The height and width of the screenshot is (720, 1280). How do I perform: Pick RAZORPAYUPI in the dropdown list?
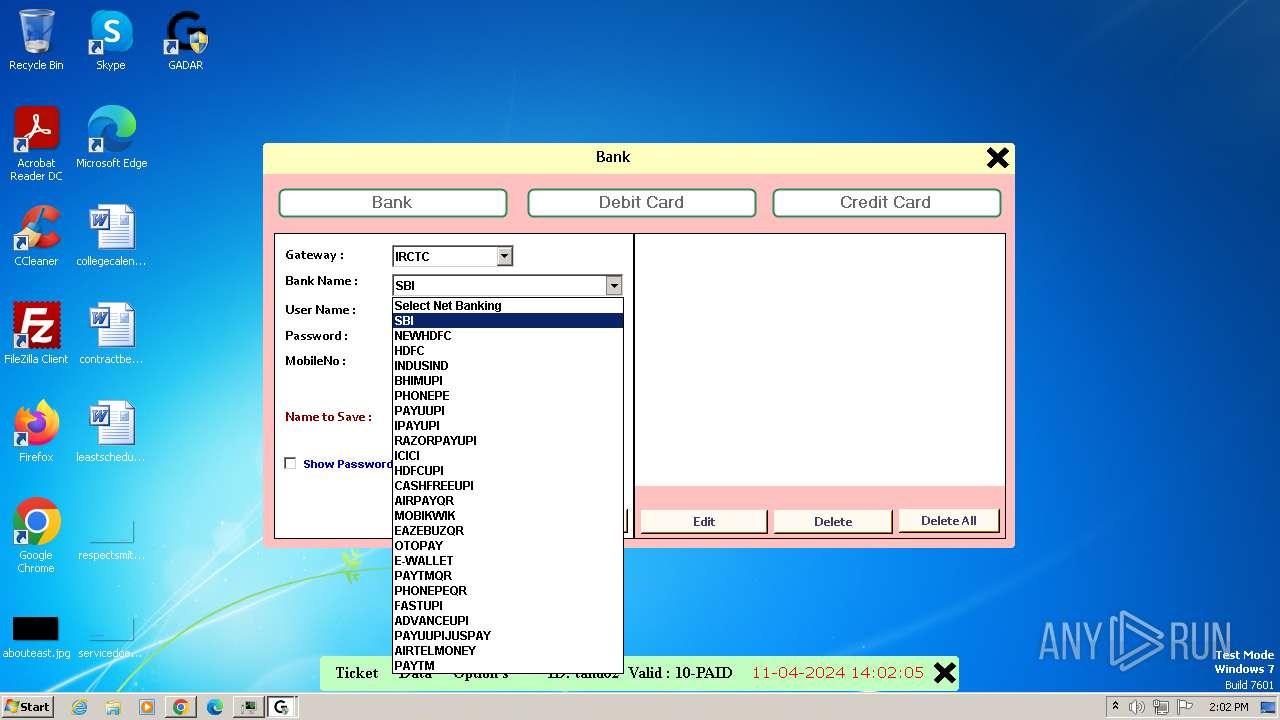[x=508, y=441]
